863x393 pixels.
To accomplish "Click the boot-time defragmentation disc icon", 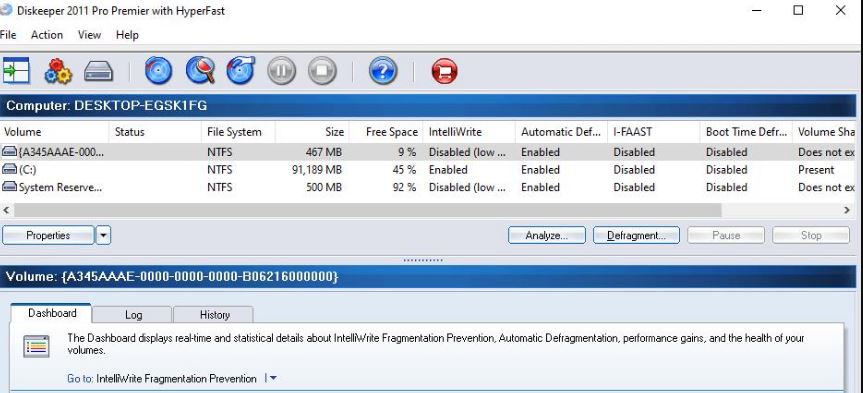I will [241, 71].
